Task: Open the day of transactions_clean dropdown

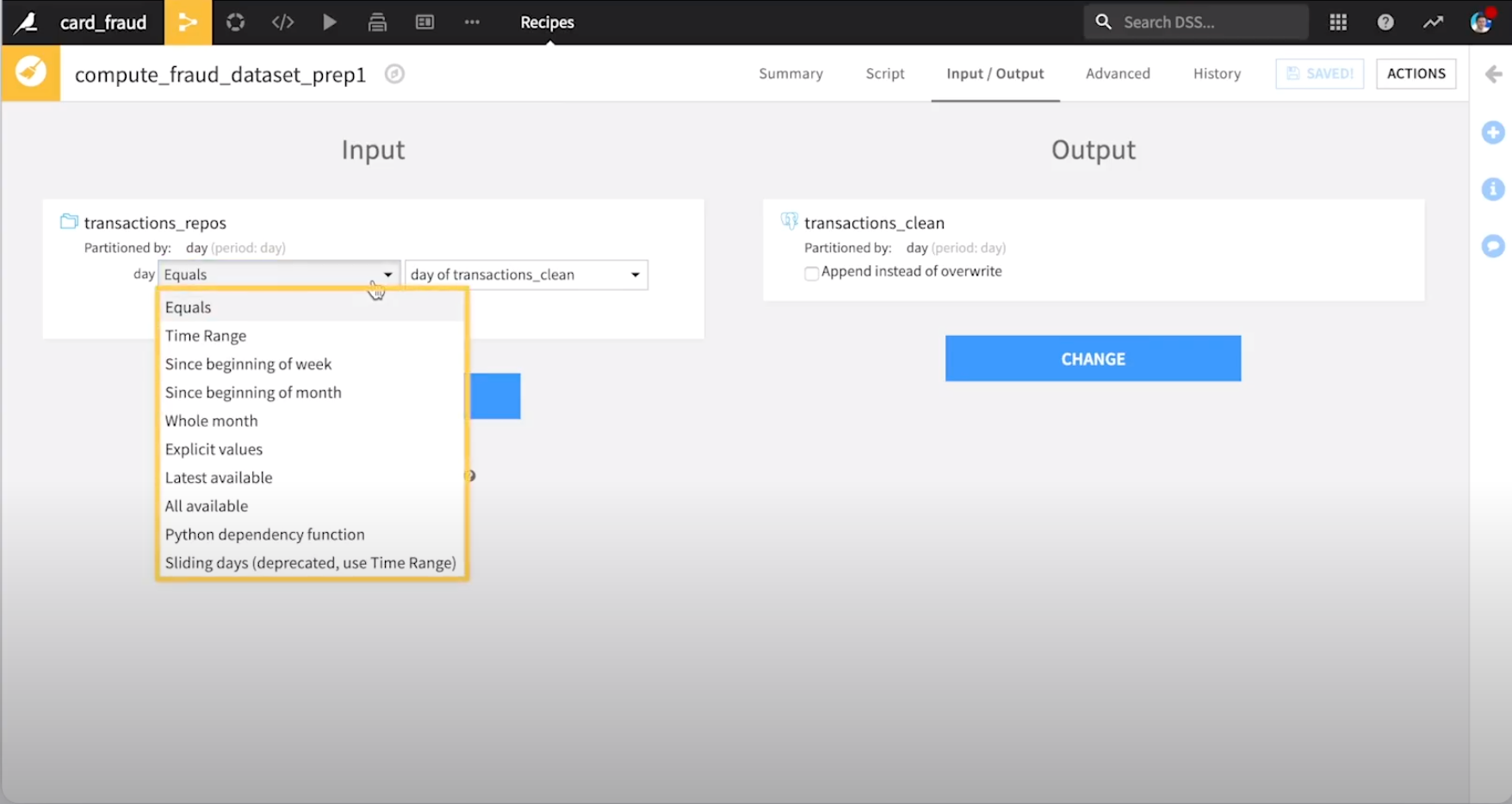Action: click(526, 274)
